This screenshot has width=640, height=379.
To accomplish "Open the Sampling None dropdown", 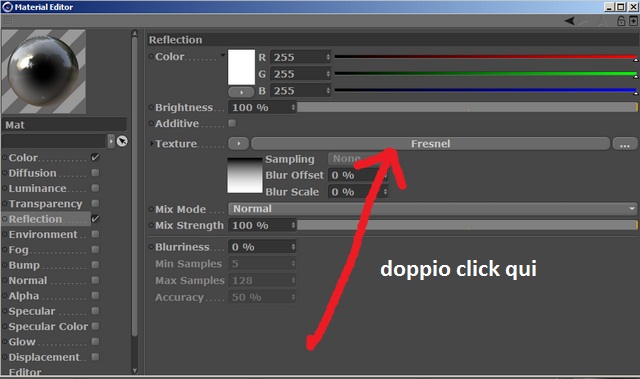I will 357,158.
